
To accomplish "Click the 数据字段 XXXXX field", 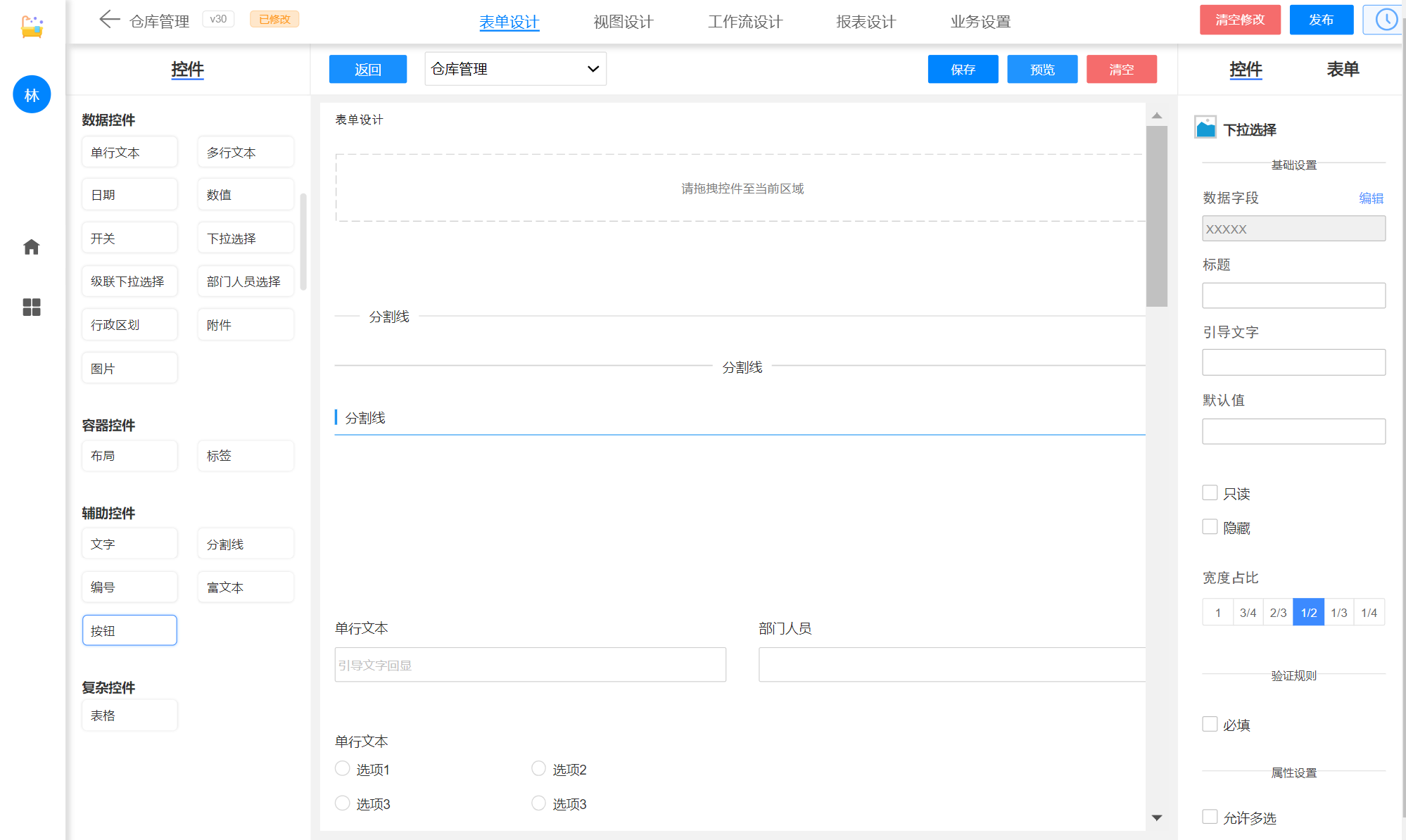I will pos(1293,229).
